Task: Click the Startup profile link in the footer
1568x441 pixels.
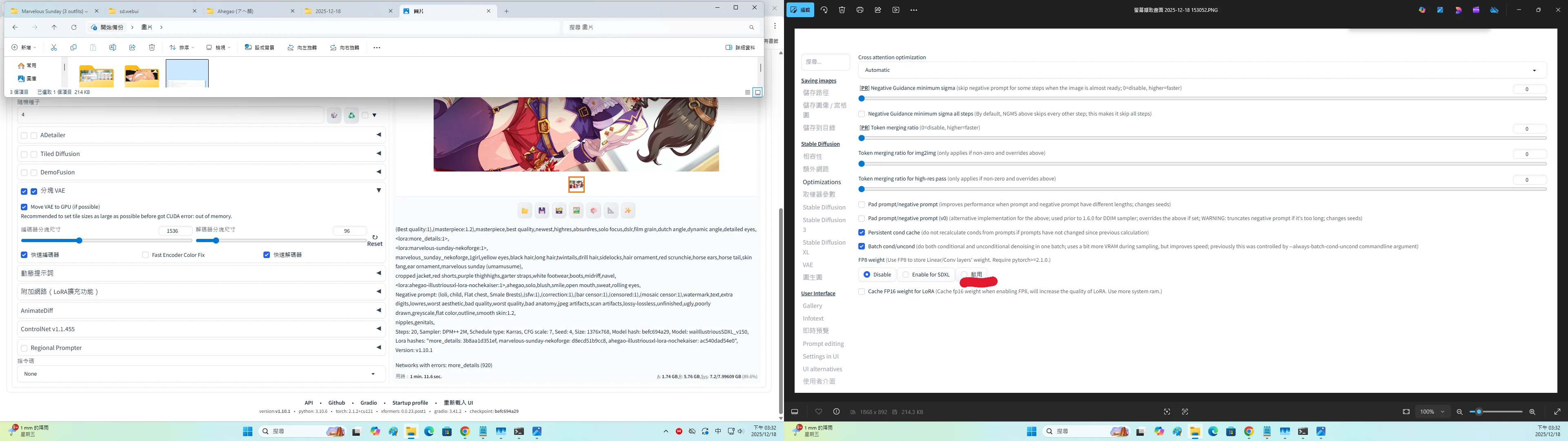Action: pyautogui.click(x=410, y=403)
